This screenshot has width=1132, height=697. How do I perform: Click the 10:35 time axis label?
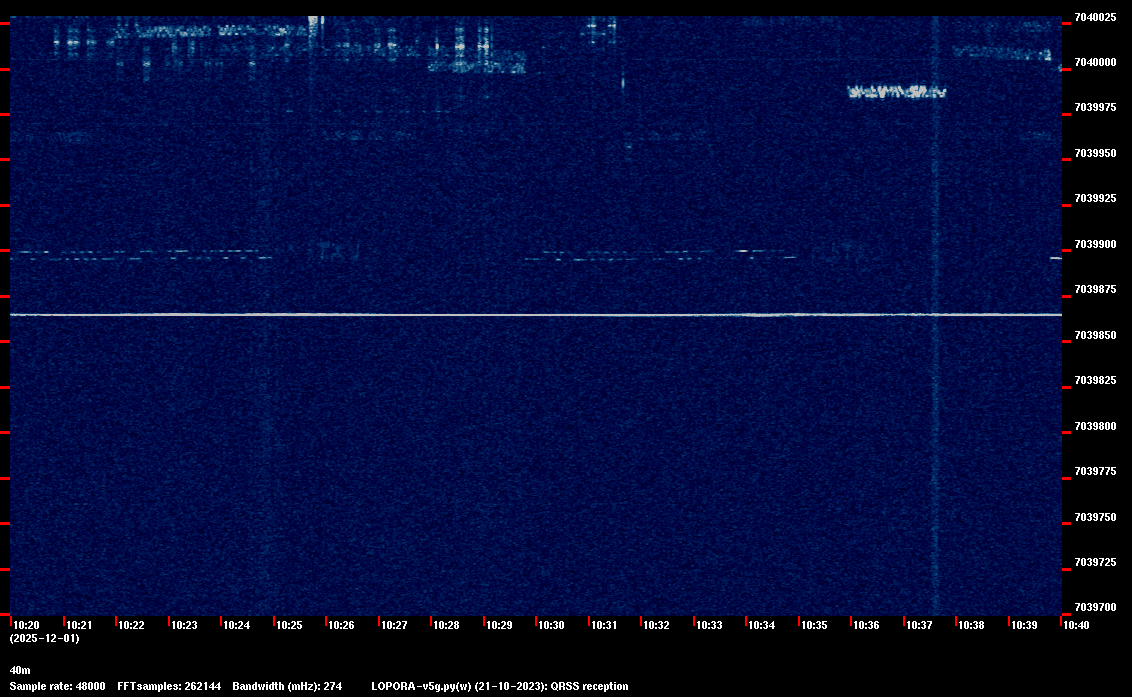[814, 625]
